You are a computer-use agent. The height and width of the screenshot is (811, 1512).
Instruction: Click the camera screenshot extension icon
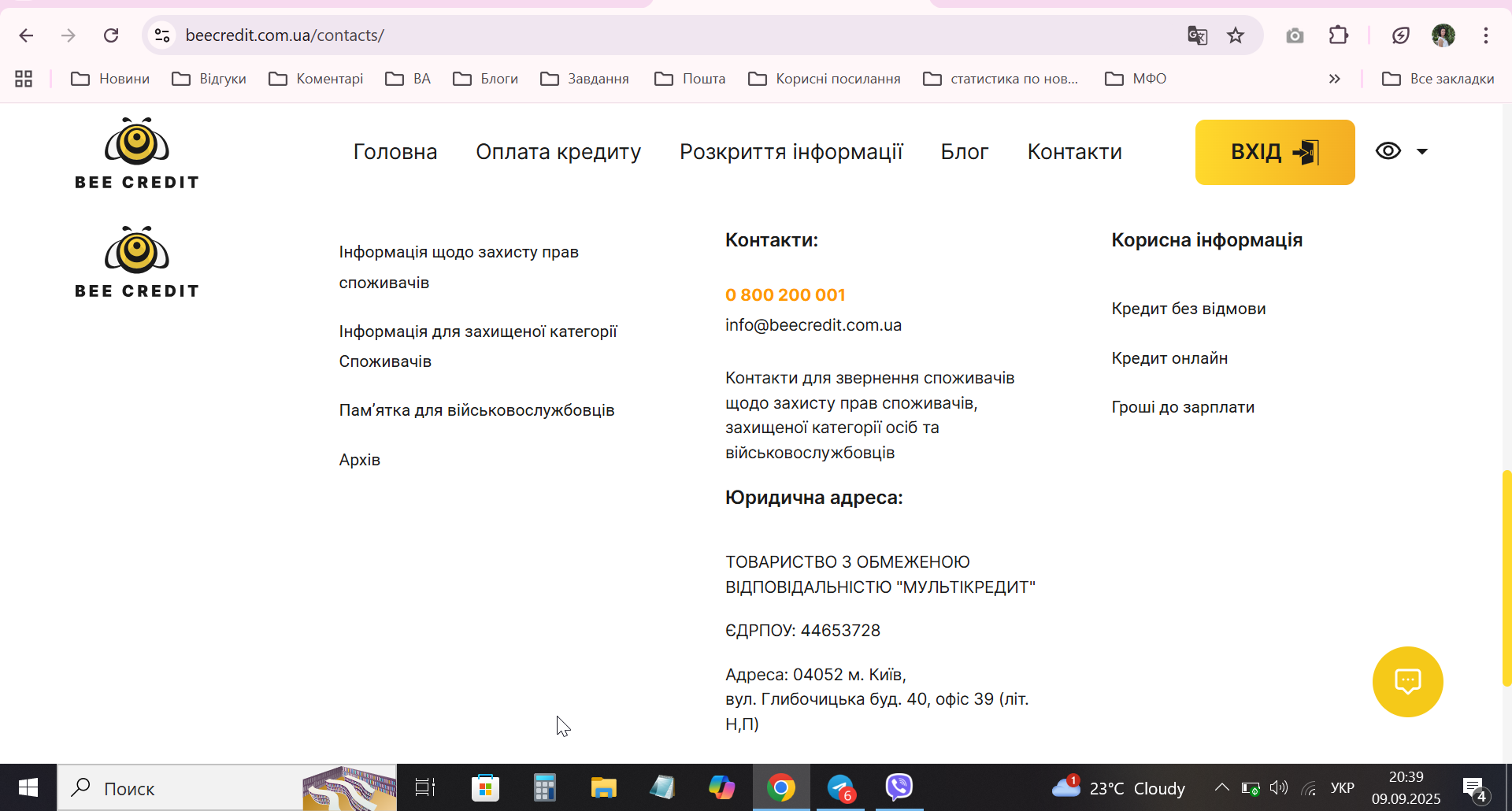tap(1295, 35)
